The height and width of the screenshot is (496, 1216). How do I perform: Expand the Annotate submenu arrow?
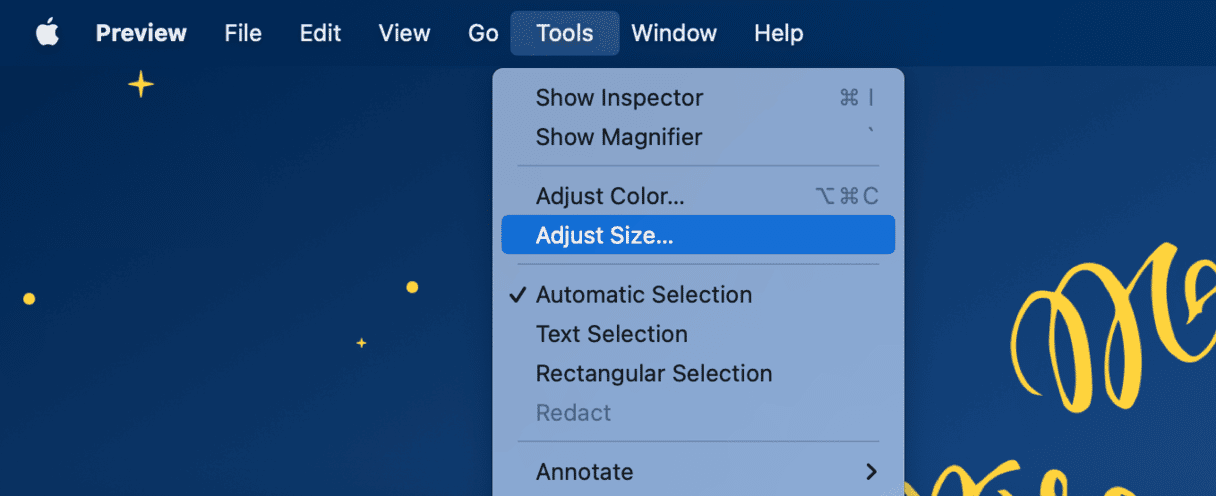click(871, 471)
